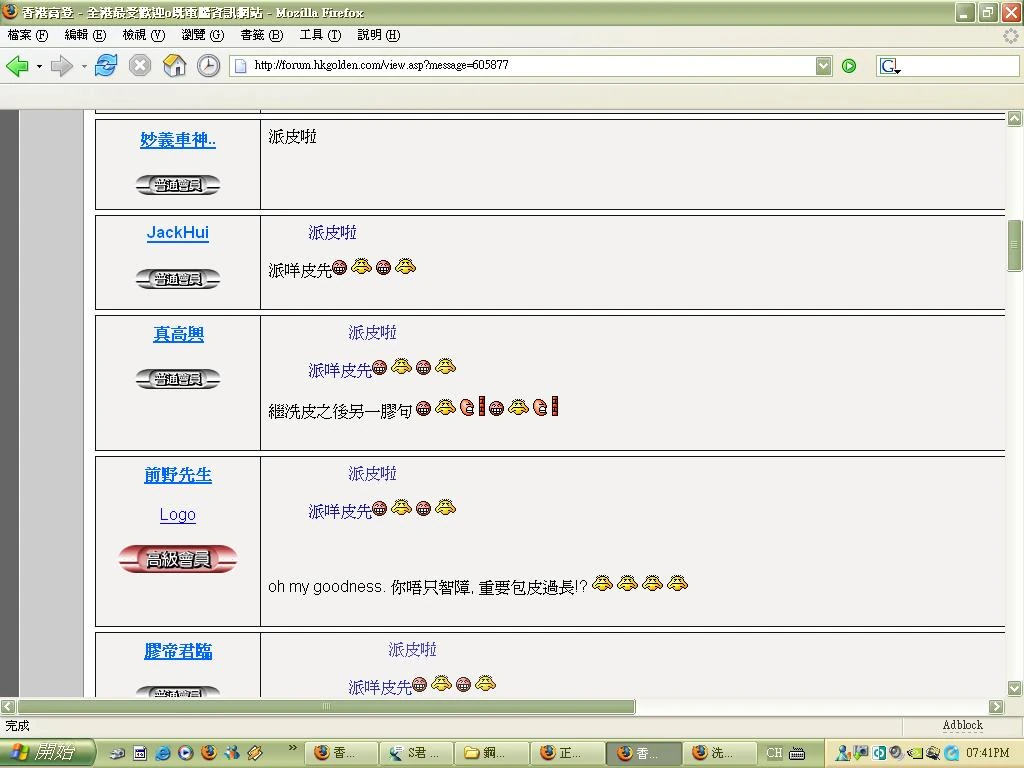Open user profile 真高興
Image resolution: width=1024 pixels, height=768 pixels.
178,334
